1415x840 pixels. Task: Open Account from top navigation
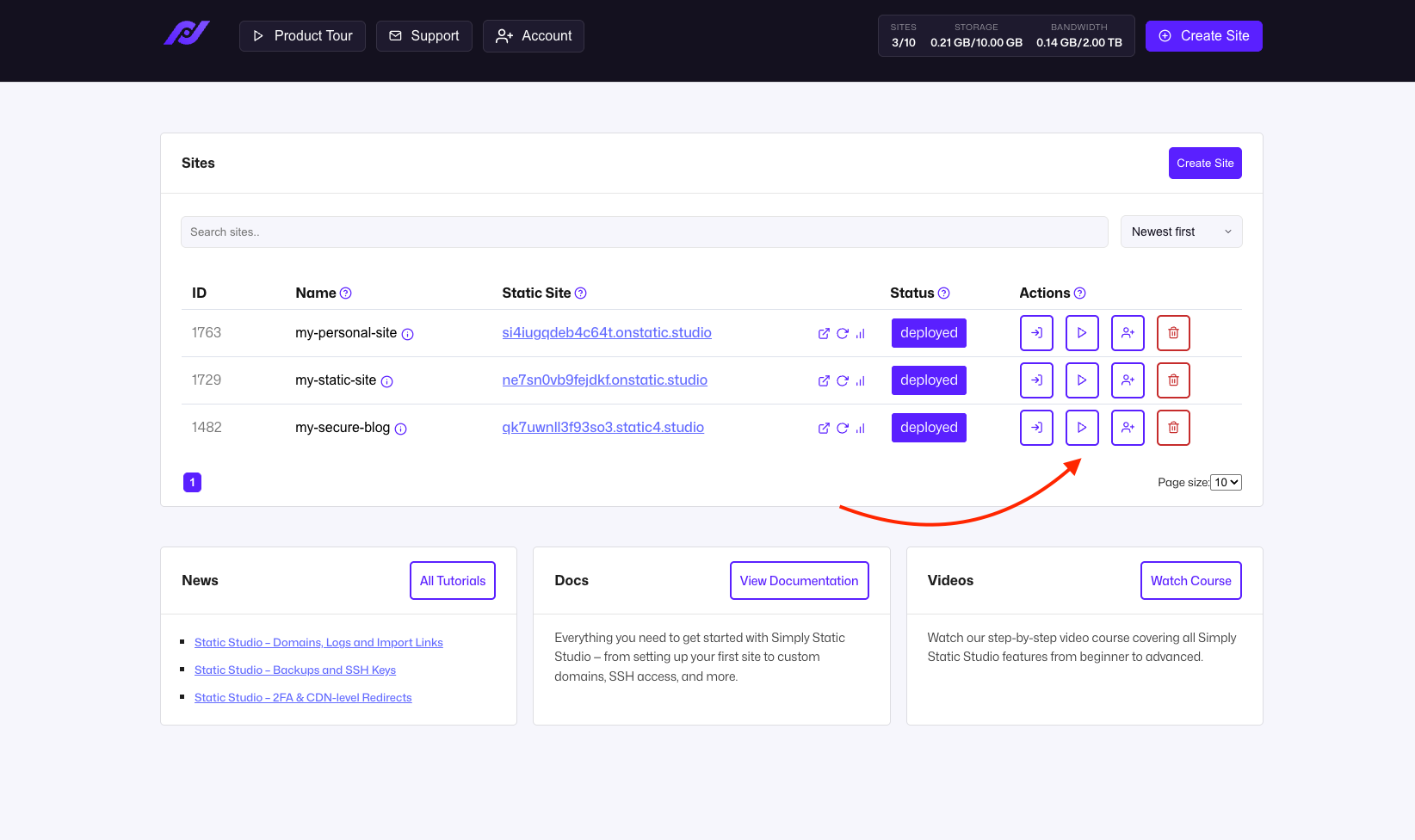click(534, 36)
